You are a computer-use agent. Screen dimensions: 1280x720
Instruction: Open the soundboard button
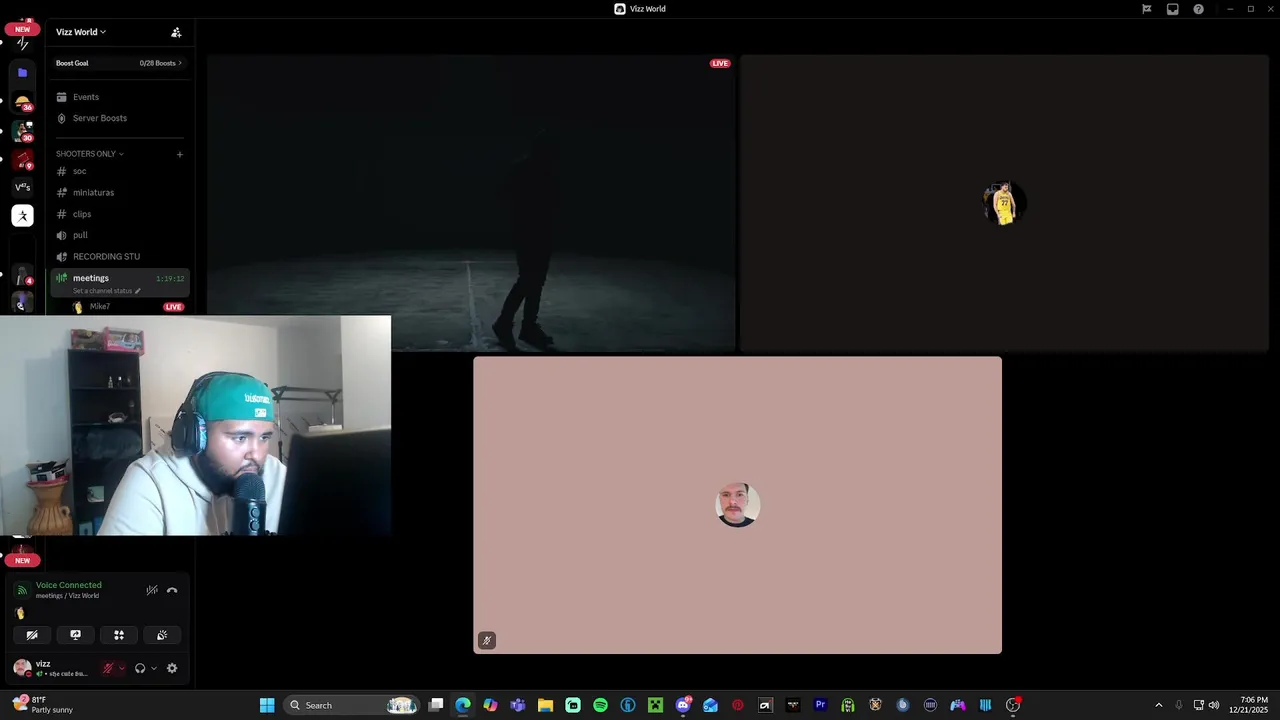pyautogui.click(x=162, y=635)
